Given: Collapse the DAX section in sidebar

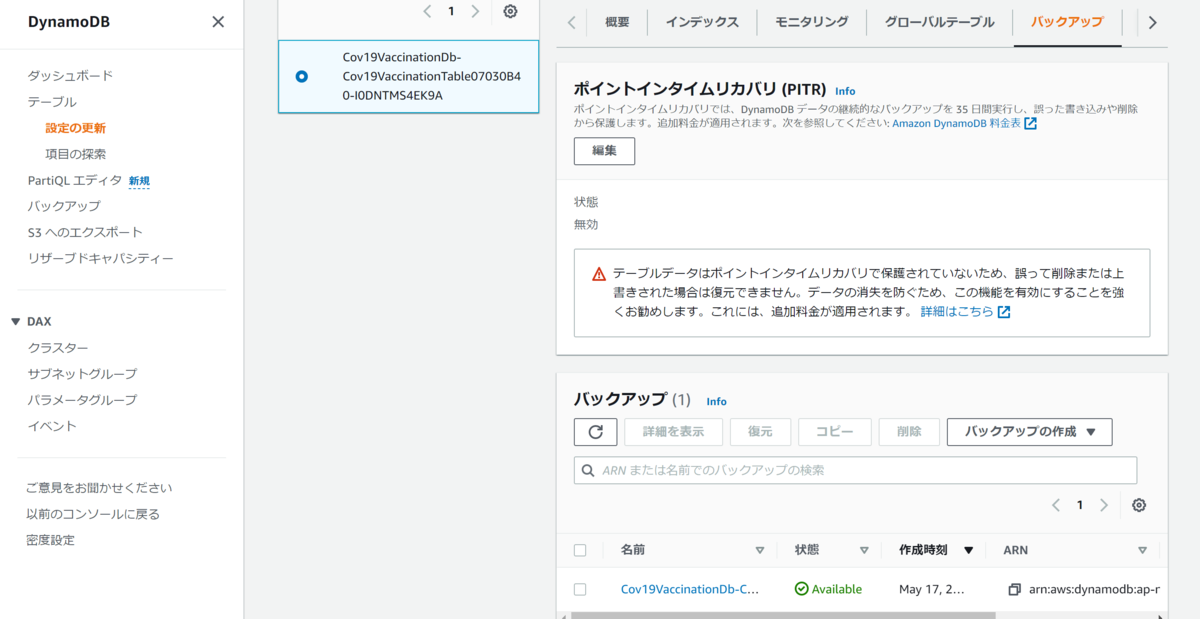Looking at the screenshot, I should 15,322.
